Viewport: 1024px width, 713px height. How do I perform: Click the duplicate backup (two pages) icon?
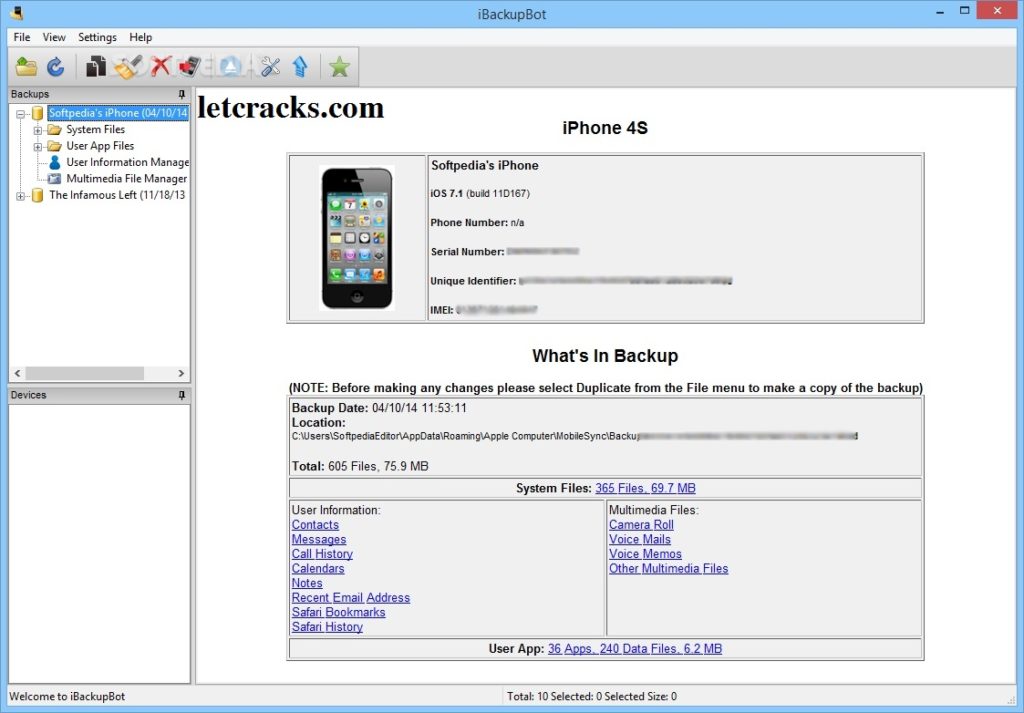pyautogui.click(x=96, y=67)
